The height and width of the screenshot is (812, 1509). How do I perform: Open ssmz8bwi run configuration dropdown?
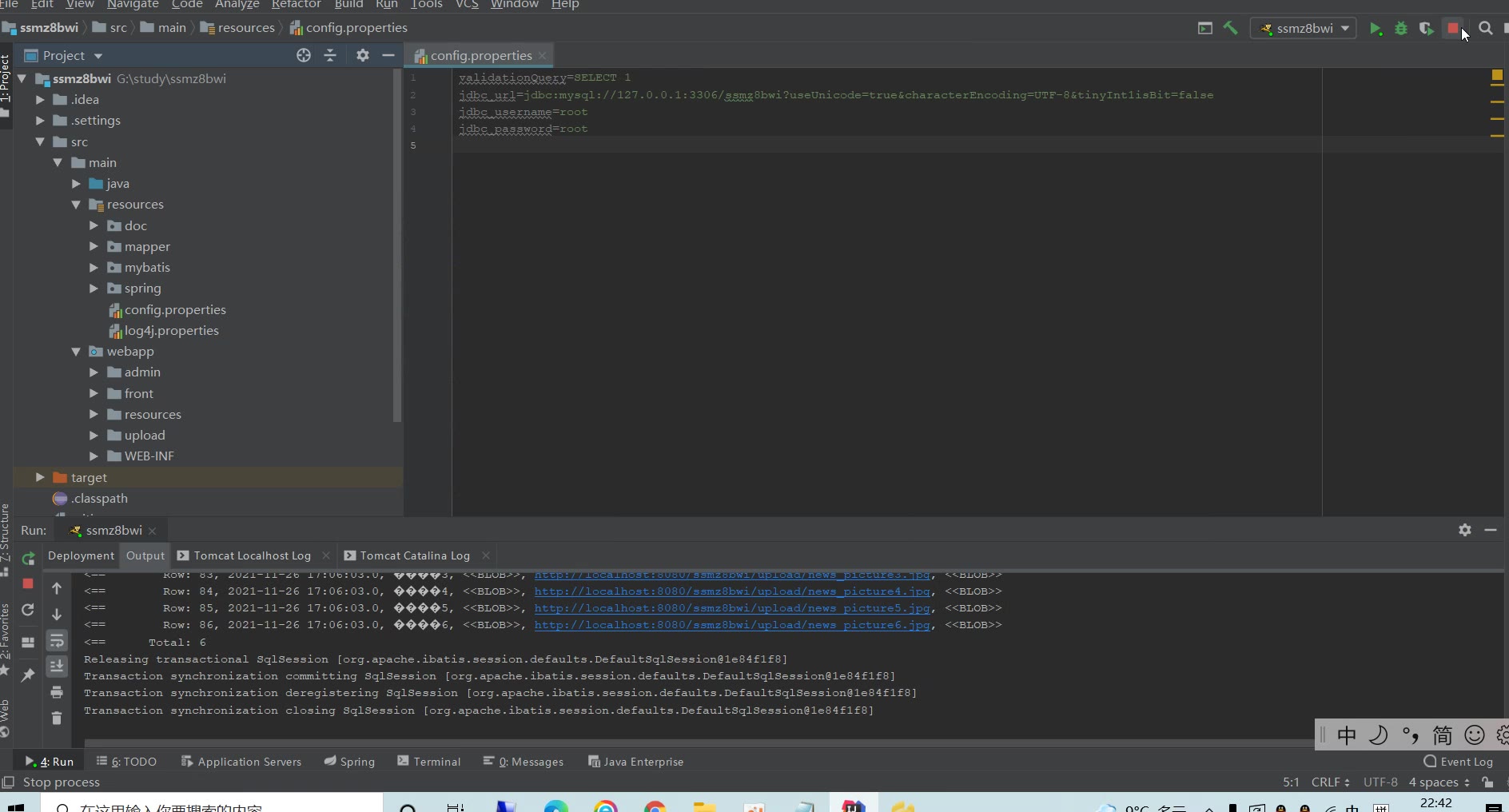tap(1304, 29)
